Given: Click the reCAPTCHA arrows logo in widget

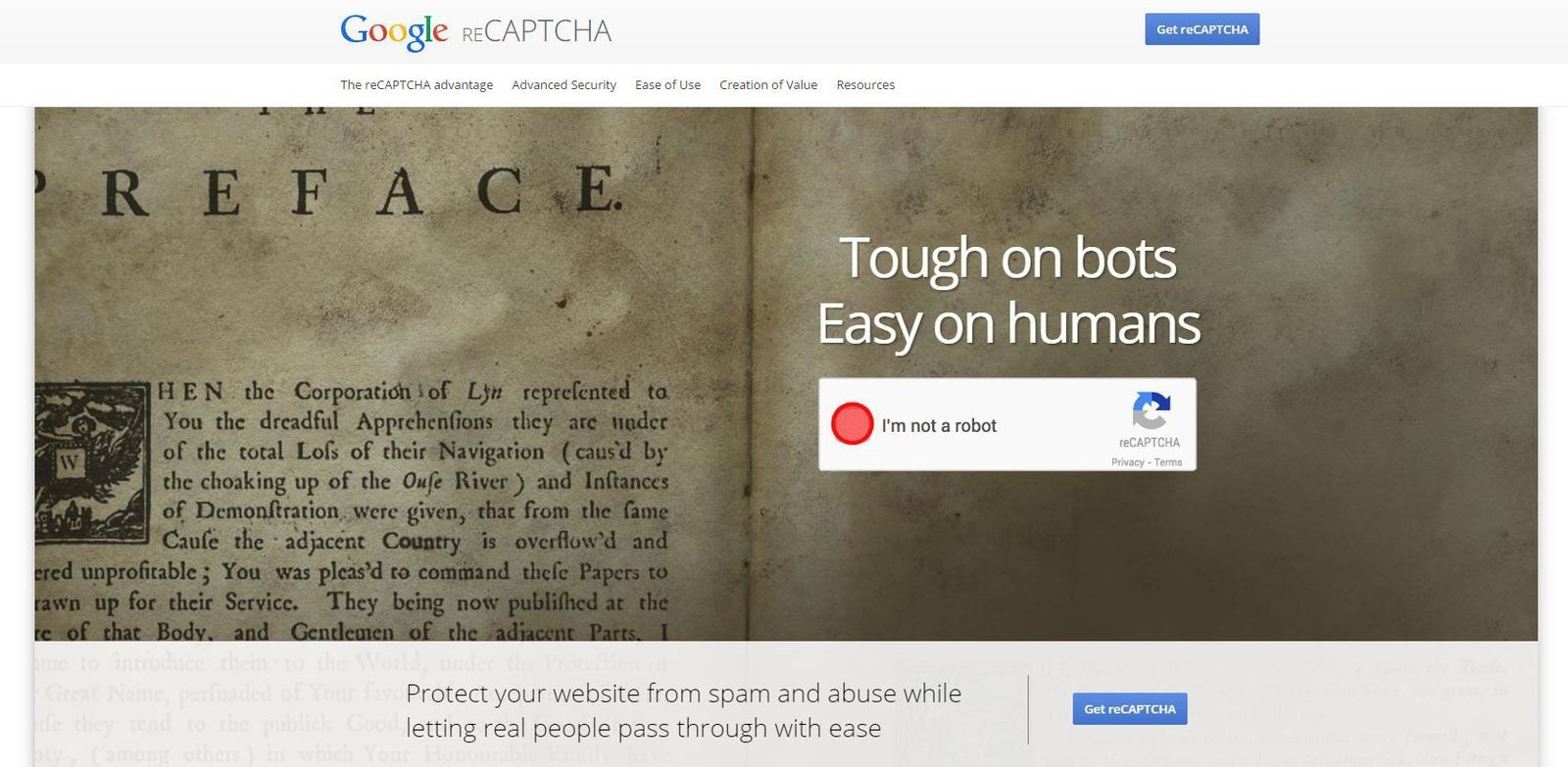Looking at the screenshot, I should click(x=1151, y=410).
